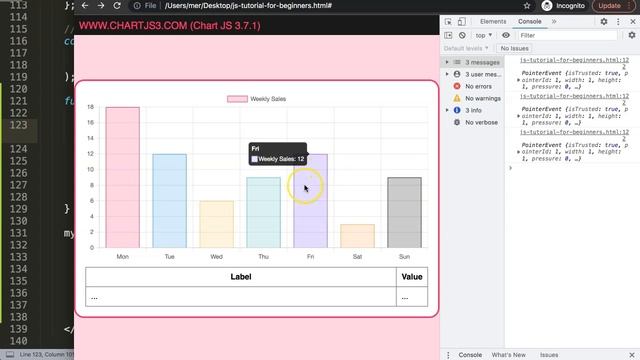Open DevTools settings gear

[x=604, y=22]
